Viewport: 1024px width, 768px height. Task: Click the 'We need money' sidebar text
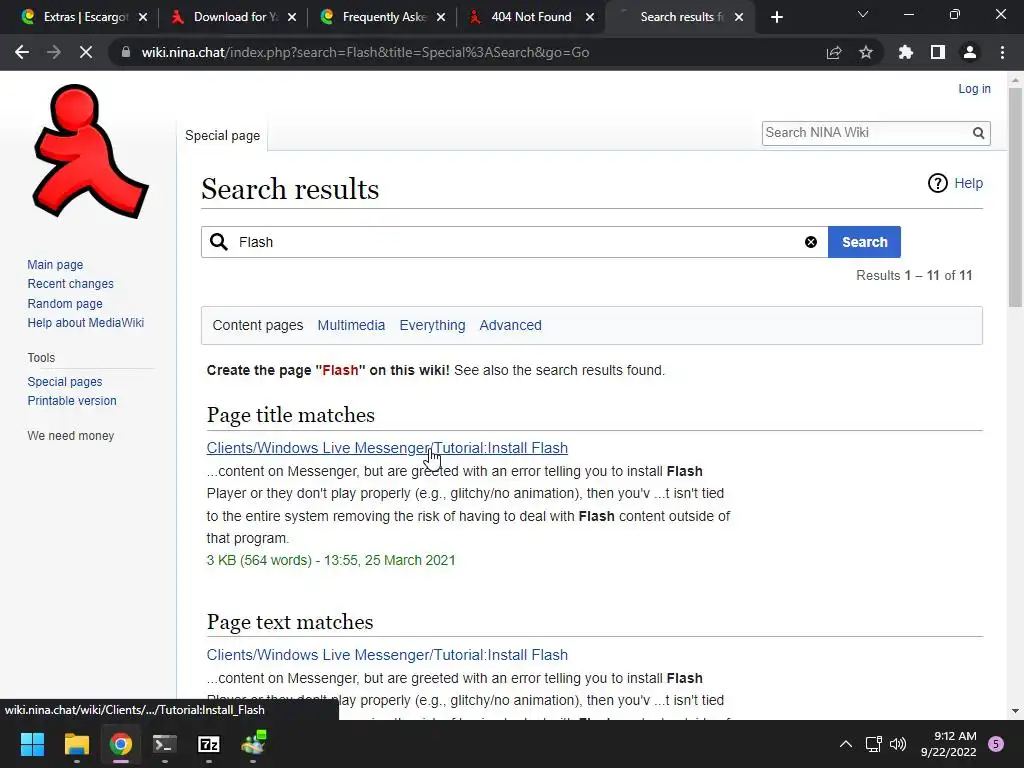tap(71, 436)
